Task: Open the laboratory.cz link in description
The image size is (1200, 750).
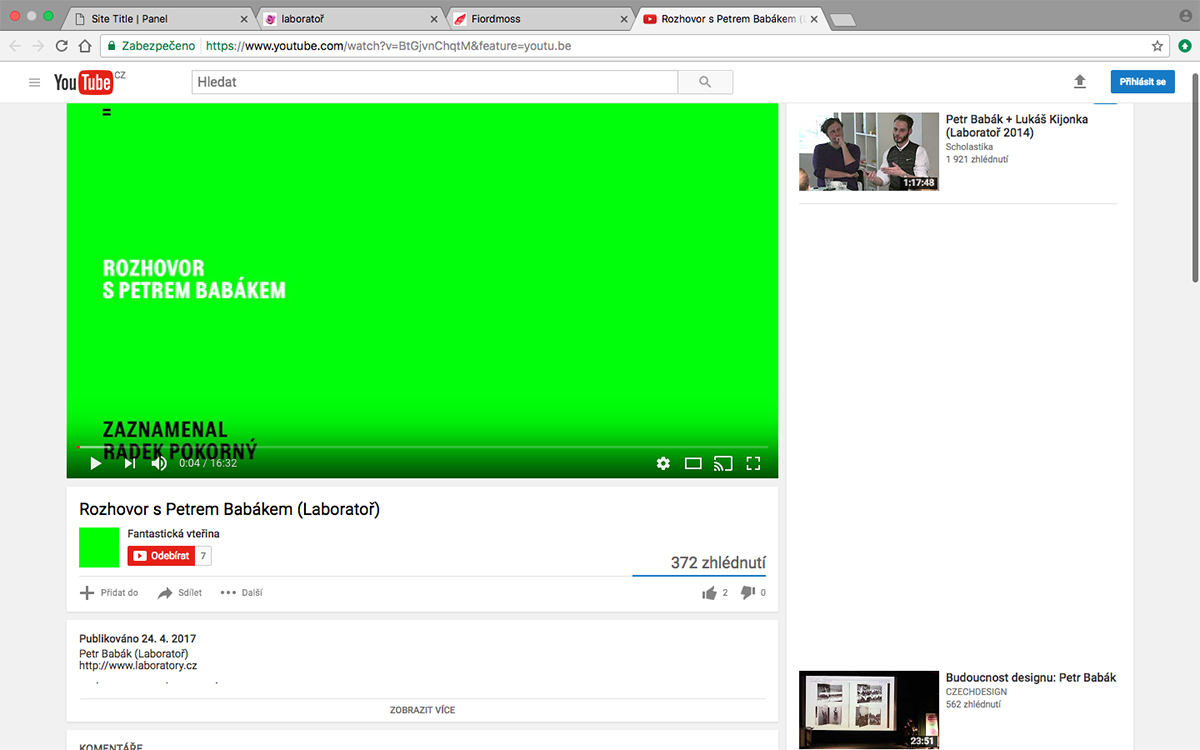Action: tap(138, 666)
